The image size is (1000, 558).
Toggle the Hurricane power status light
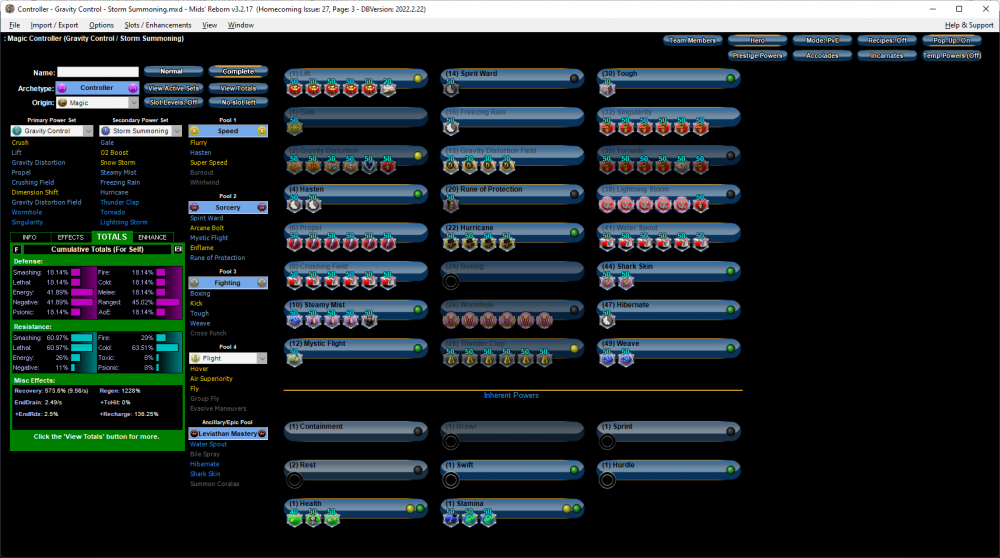point(575,228)
